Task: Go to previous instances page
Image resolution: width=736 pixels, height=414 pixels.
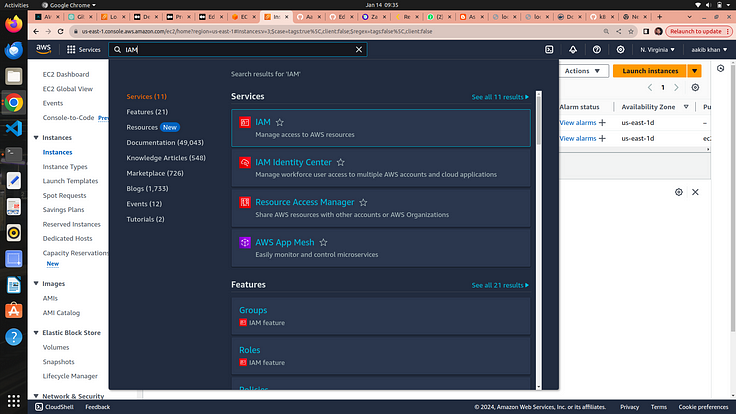Action: 650,87
